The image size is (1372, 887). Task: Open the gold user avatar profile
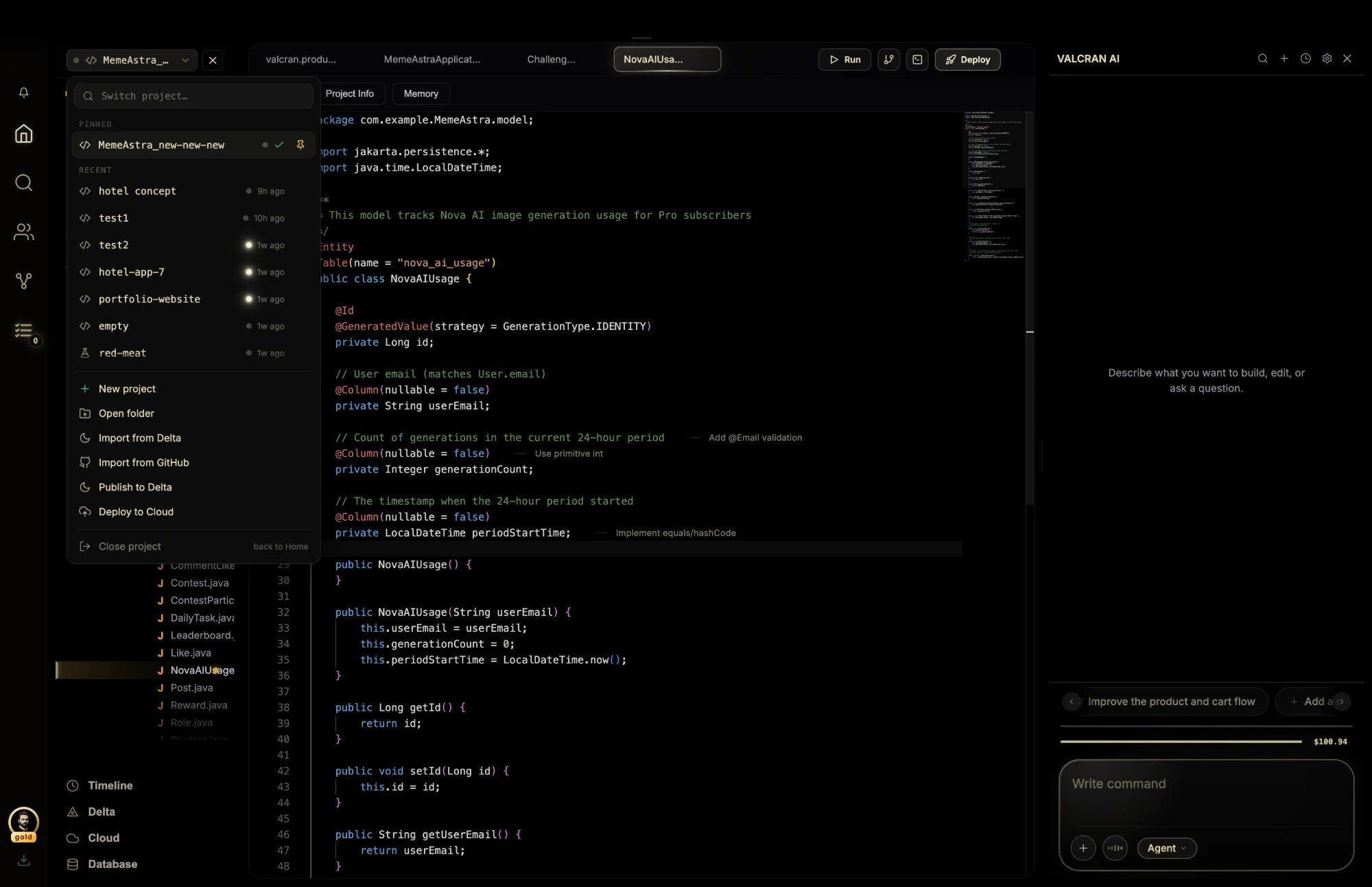(x=23, y=823)
